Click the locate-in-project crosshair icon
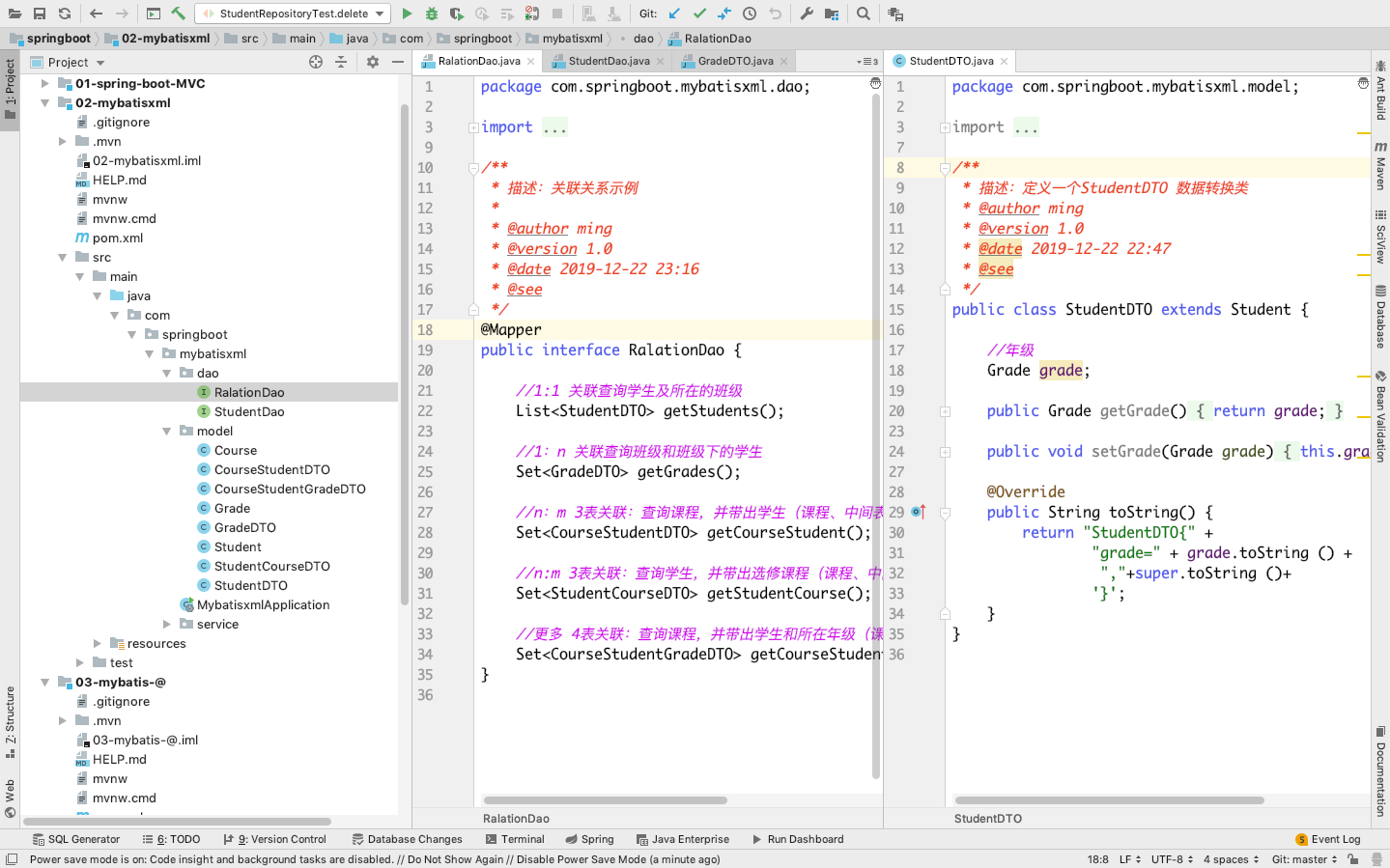The height and width of the screenshot is (868, 1390). point(316,62)
